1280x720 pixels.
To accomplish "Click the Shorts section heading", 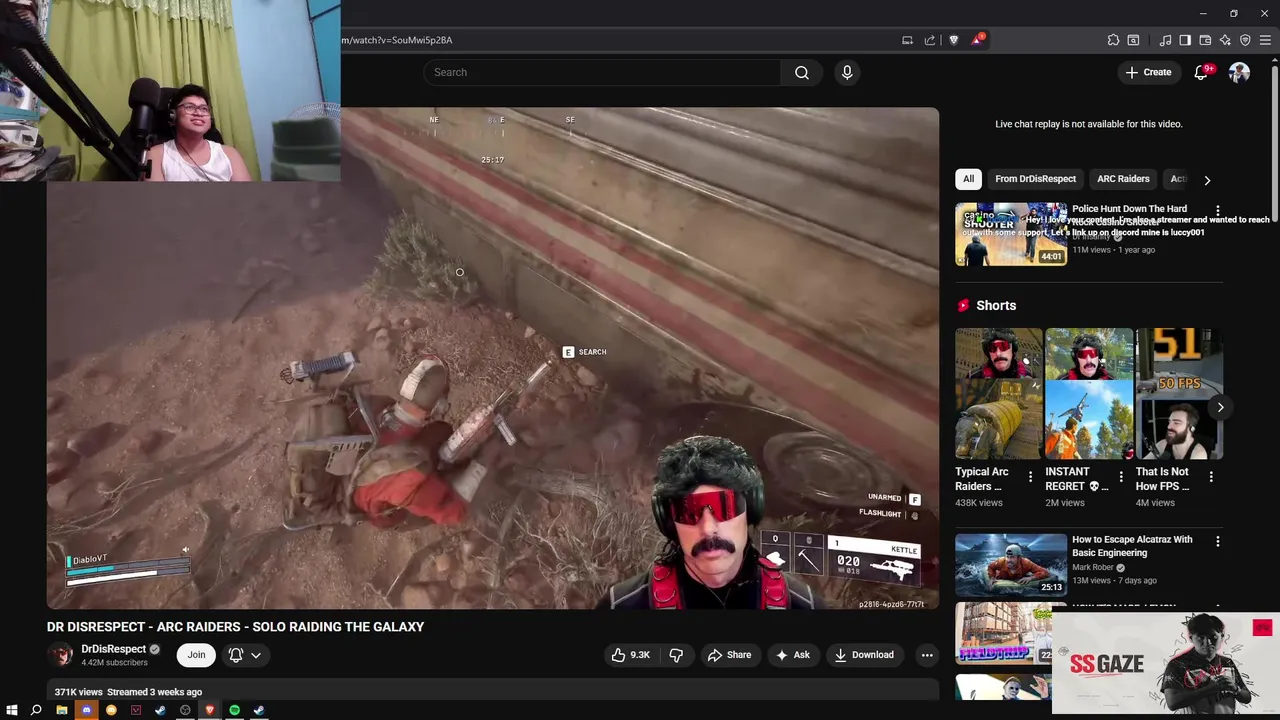I will coord(996,305).
